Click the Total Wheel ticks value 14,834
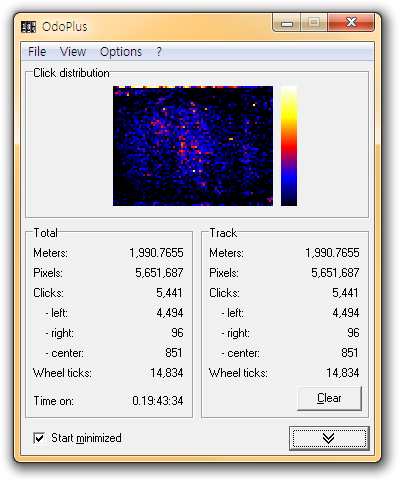Screen dimensions: 400x482 click(x=167, y=373)
